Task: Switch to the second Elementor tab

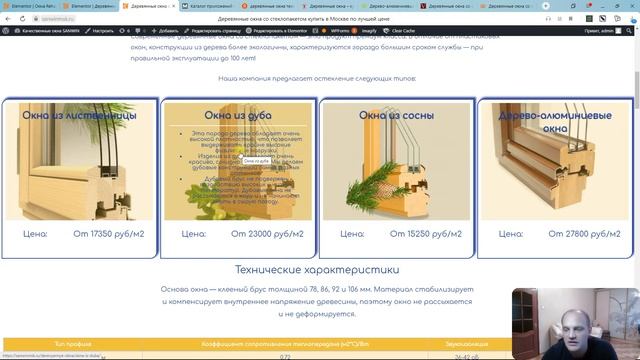Action: (x=89, y=6)
